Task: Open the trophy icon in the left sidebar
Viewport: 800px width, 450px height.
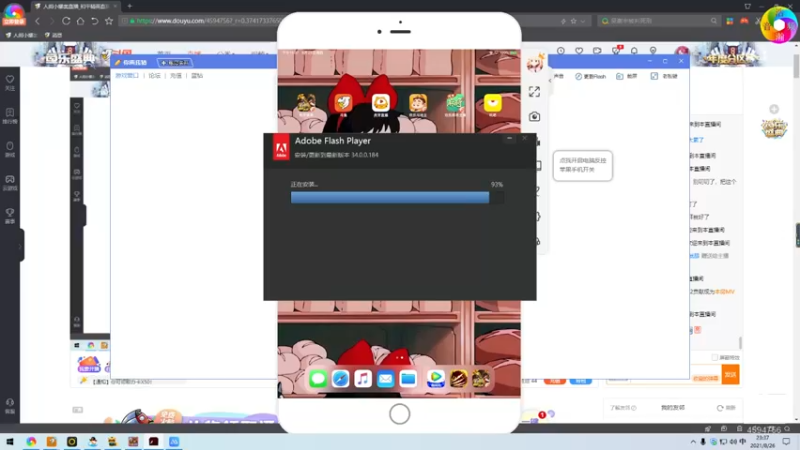Action: coord(10,213)
